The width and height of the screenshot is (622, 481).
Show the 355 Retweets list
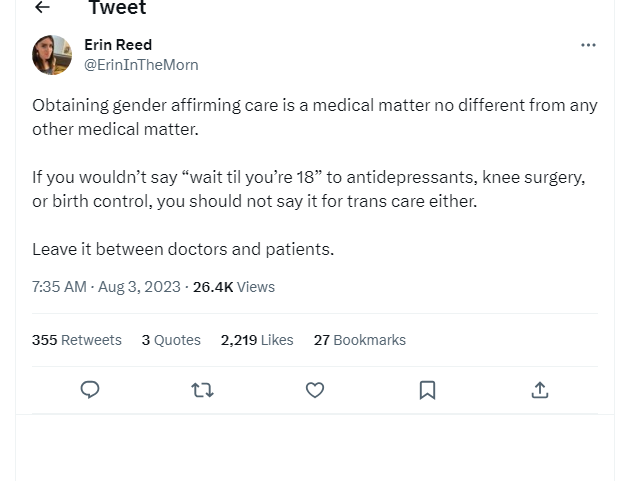77,340
